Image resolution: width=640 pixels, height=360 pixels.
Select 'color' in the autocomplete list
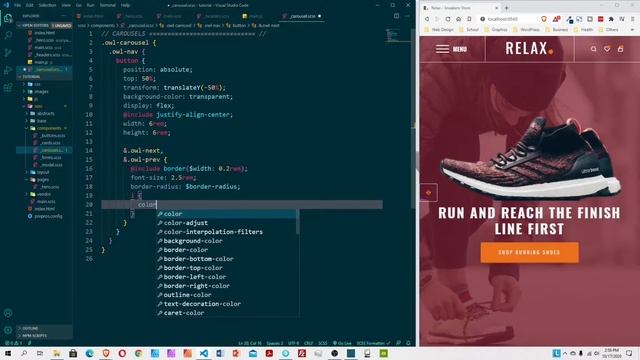[x=227, y=214]
